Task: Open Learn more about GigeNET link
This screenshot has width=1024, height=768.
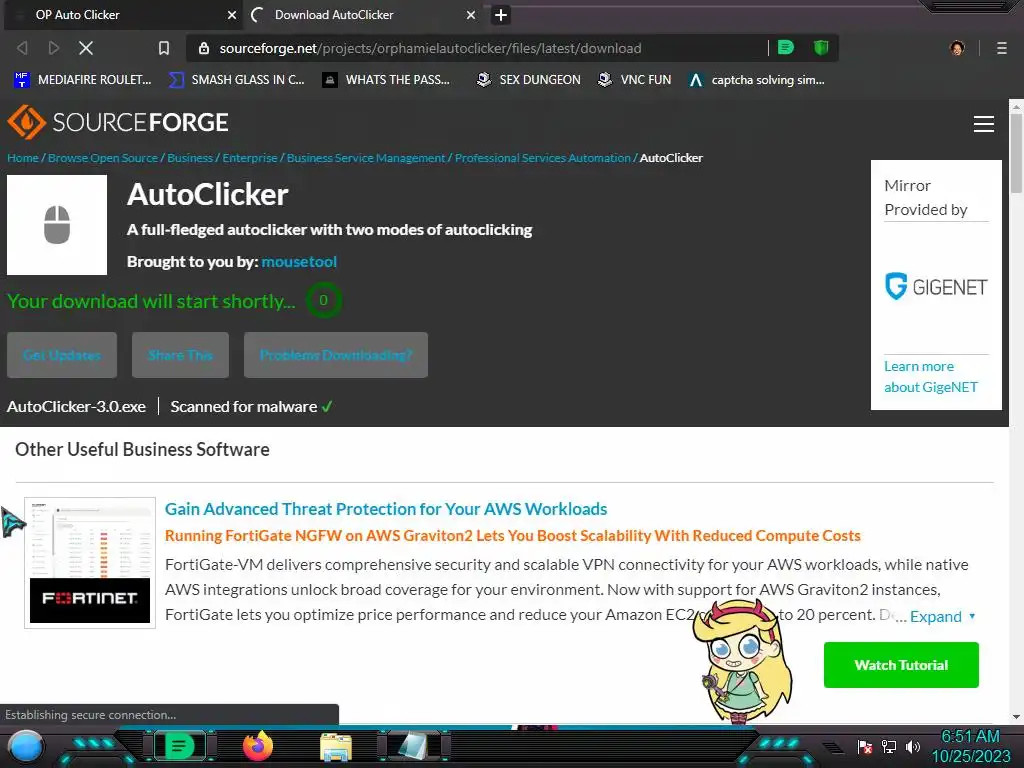Action: click(931, 377)
